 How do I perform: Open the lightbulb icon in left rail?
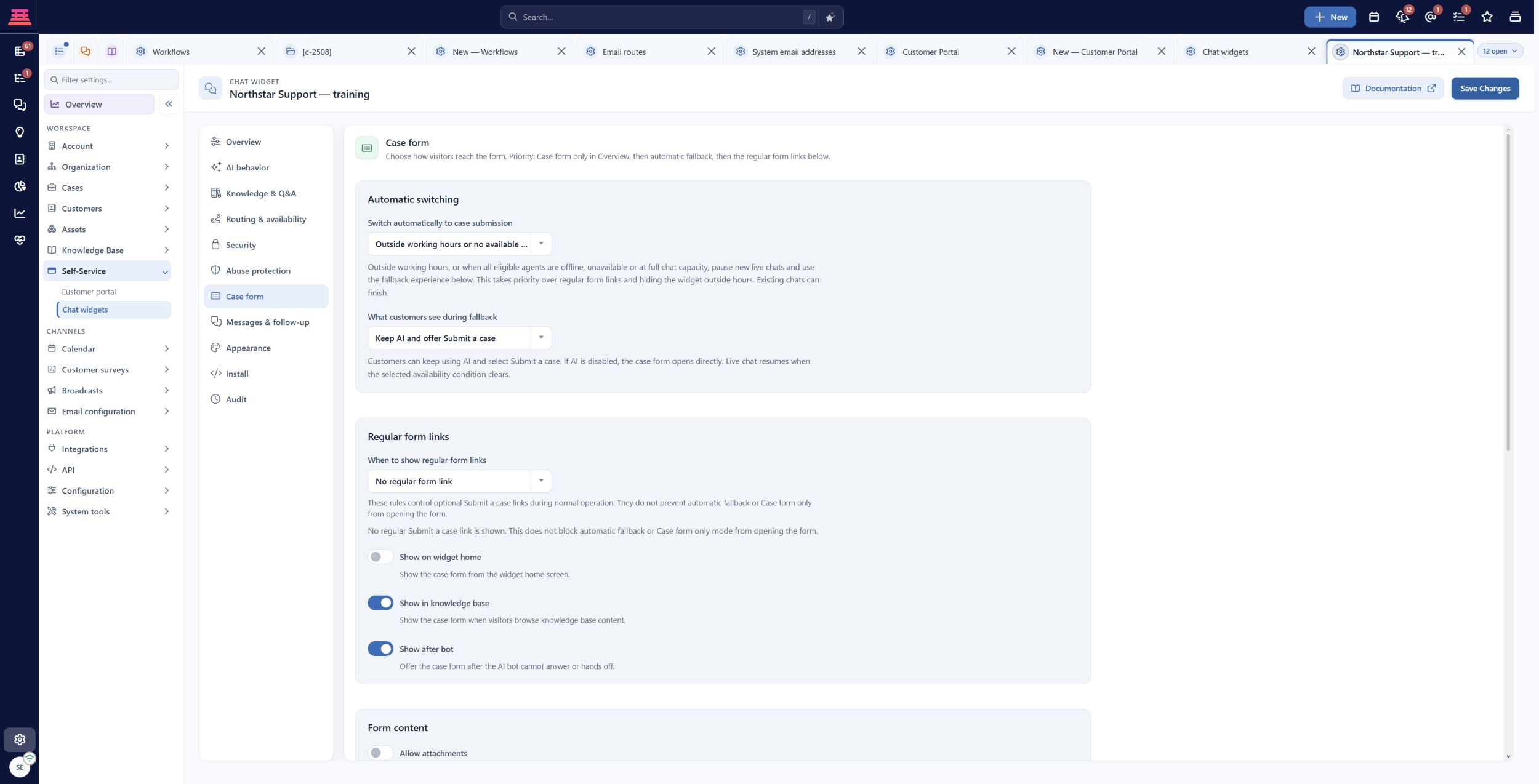pyautogui.click(x=20, y=132)
